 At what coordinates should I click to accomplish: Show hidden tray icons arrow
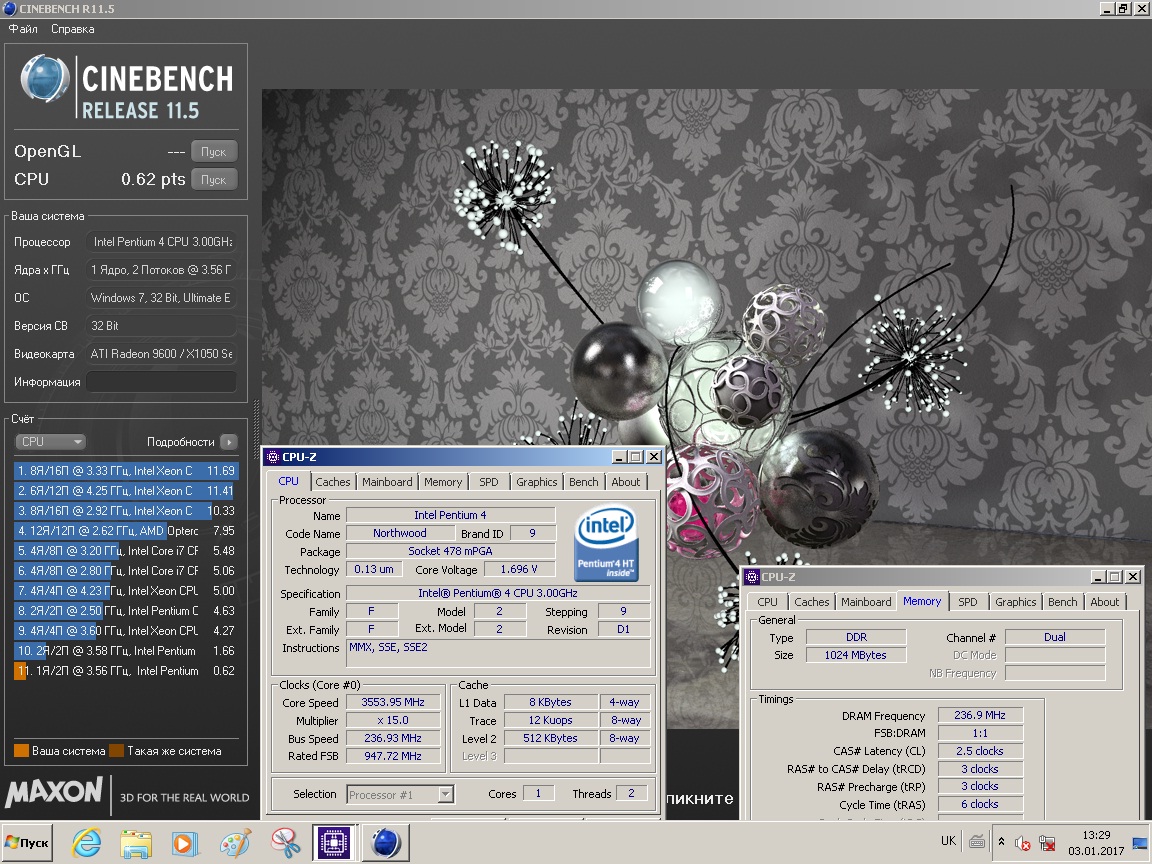coord(1001,842)
